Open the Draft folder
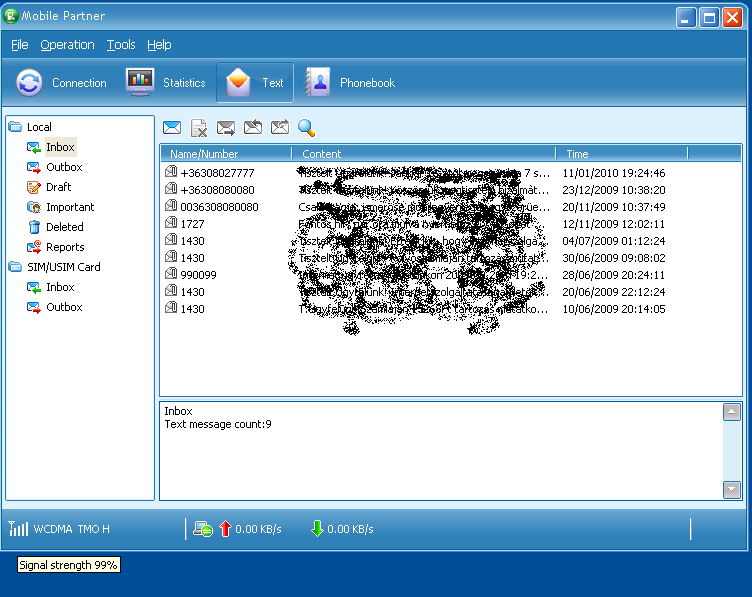The image size is (752, 597). (x=58, y=187)
